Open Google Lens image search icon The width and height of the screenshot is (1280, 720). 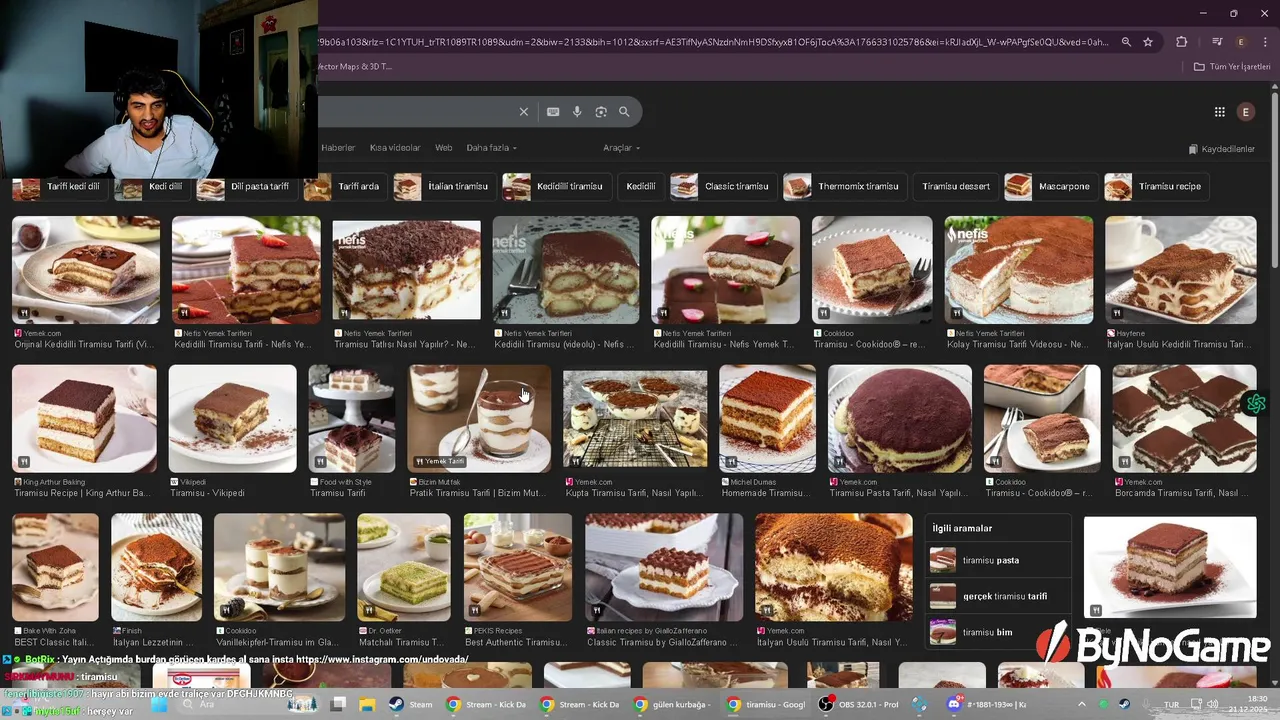coord(601,112)
